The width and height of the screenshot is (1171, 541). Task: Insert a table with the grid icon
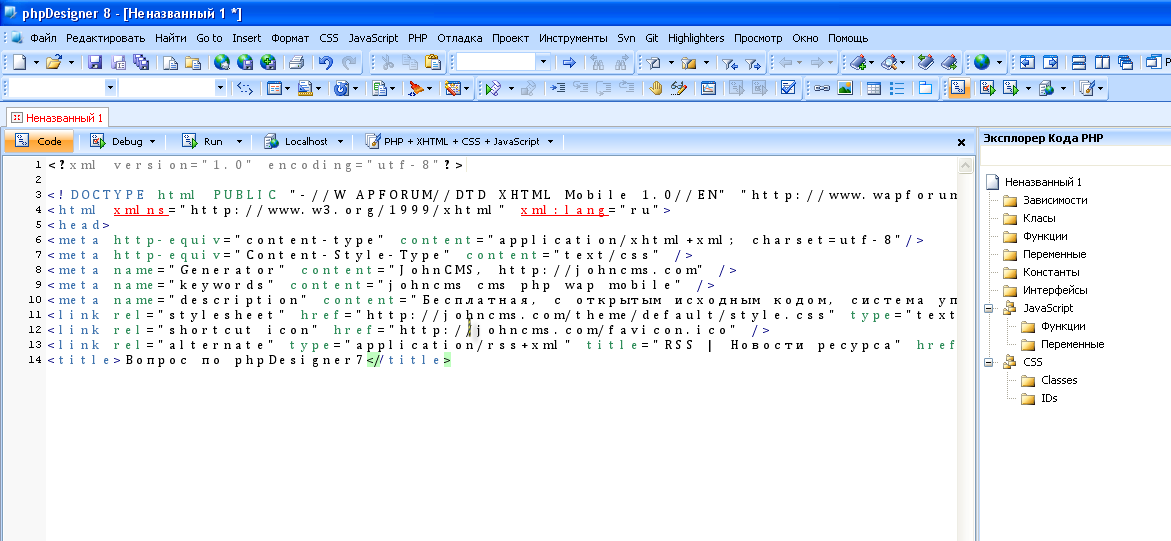[873, 88]
